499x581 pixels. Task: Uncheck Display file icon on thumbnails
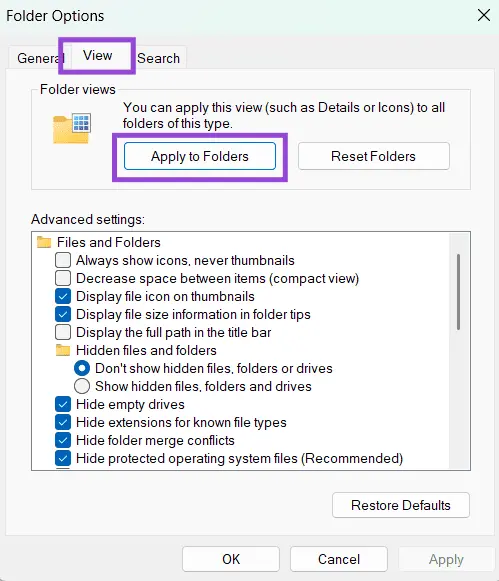point(63,296)
